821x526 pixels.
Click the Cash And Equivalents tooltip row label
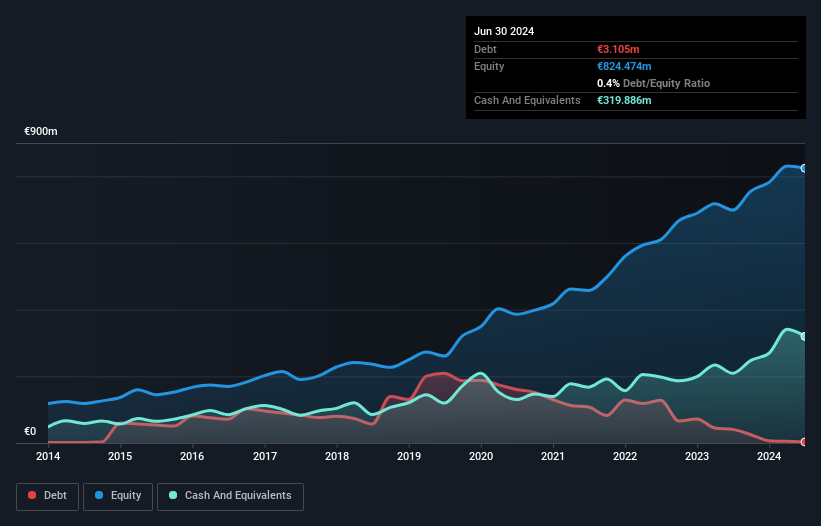[527, 100]
